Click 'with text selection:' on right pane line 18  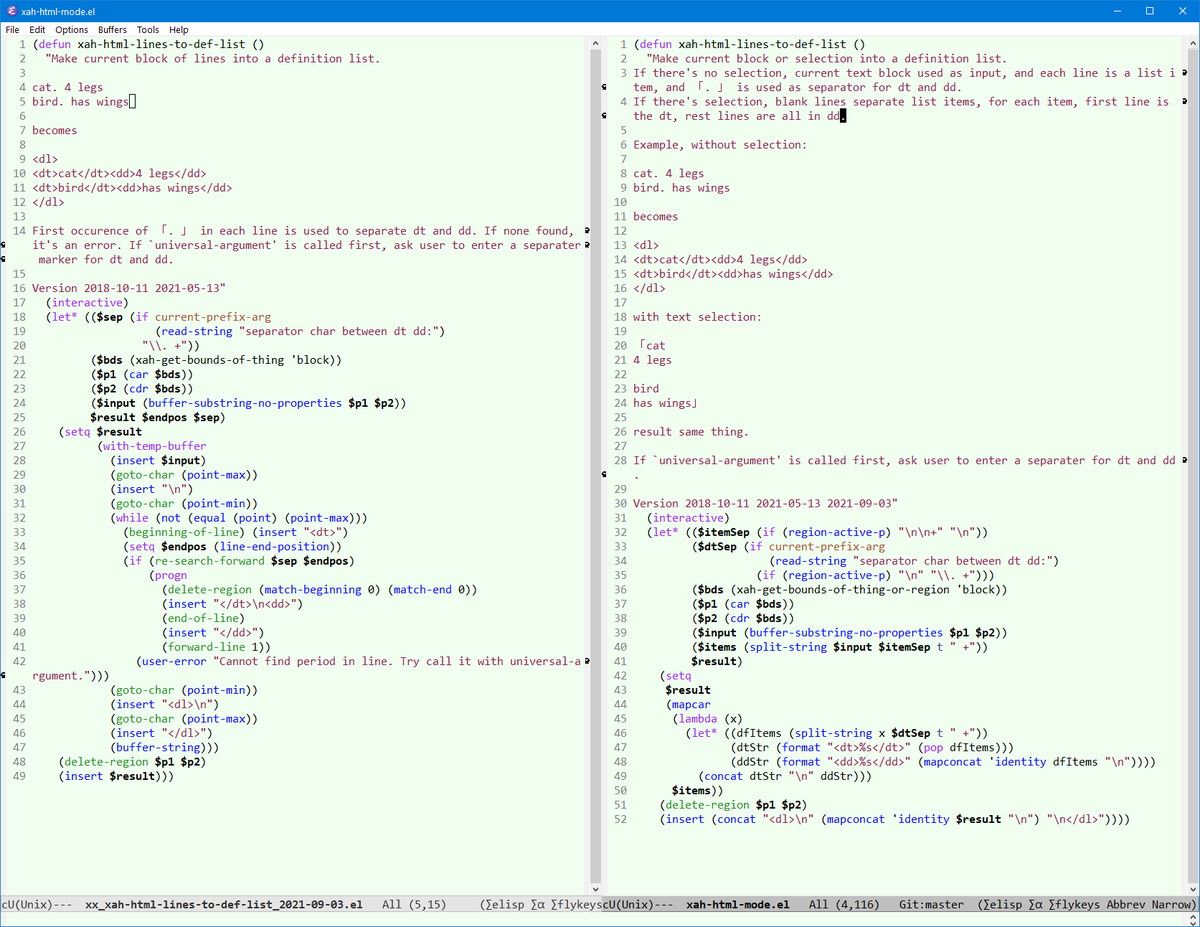(697, 317)
